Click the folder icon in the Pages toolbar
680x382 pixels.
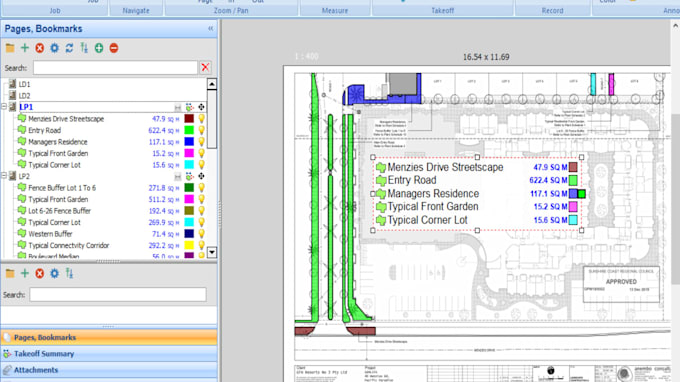10,48
